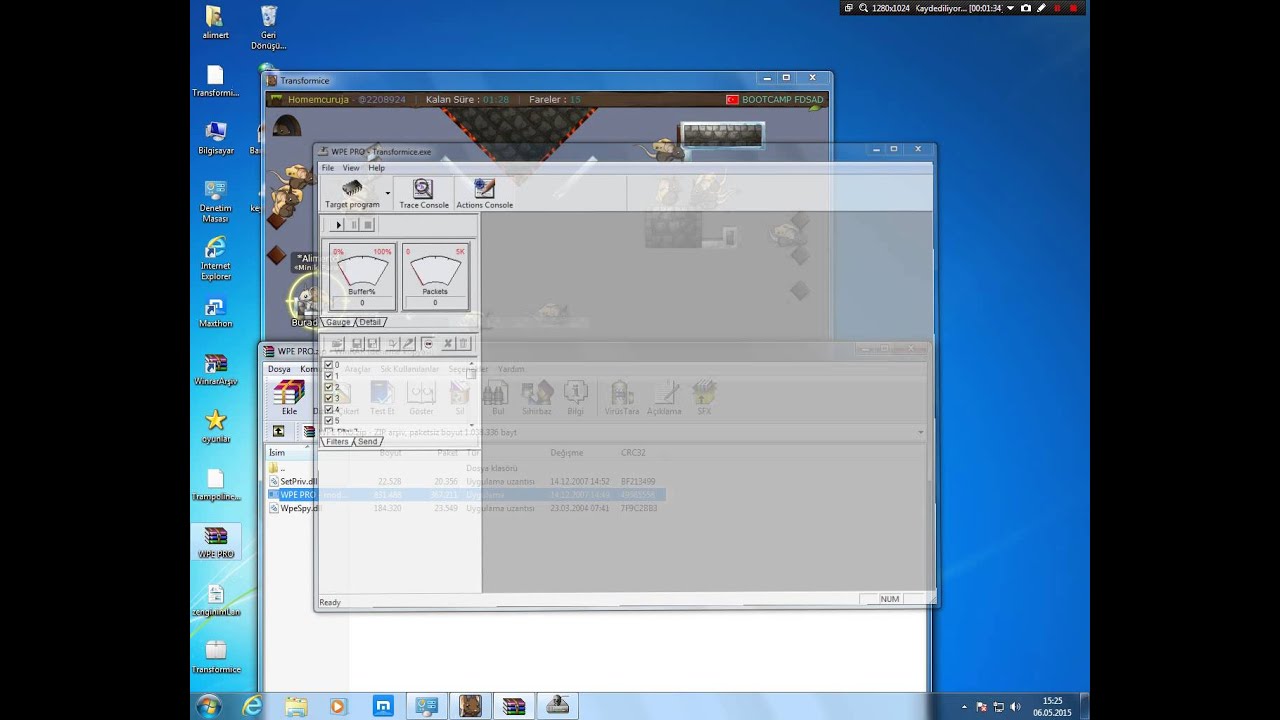Open the Yardım menu in WinRAR
This screenshot has height=720, width=1280.
click(511, 369)
